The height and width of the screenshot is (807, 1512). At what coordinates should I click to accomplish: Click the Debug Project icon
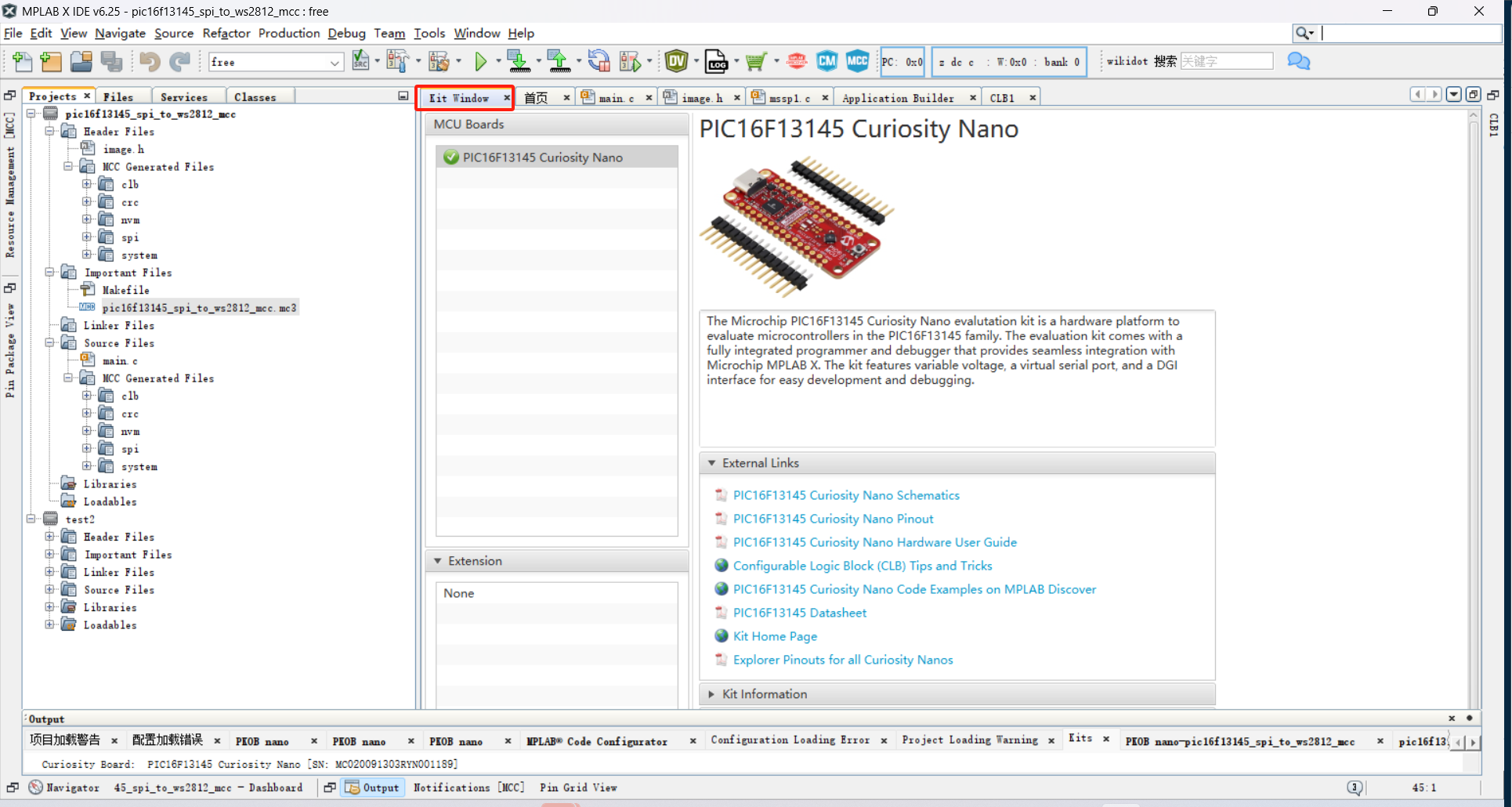(630, 60)
